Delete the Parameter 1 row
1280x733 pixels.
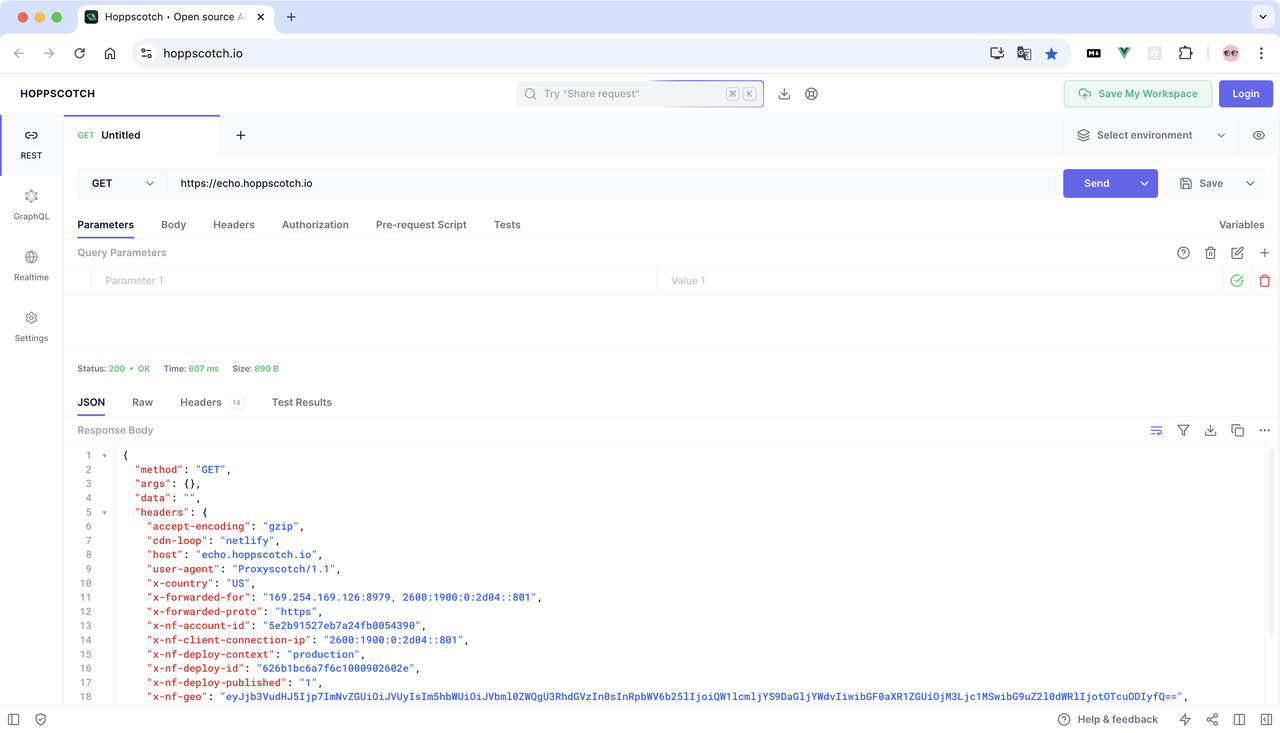[x=1264, y=281]
